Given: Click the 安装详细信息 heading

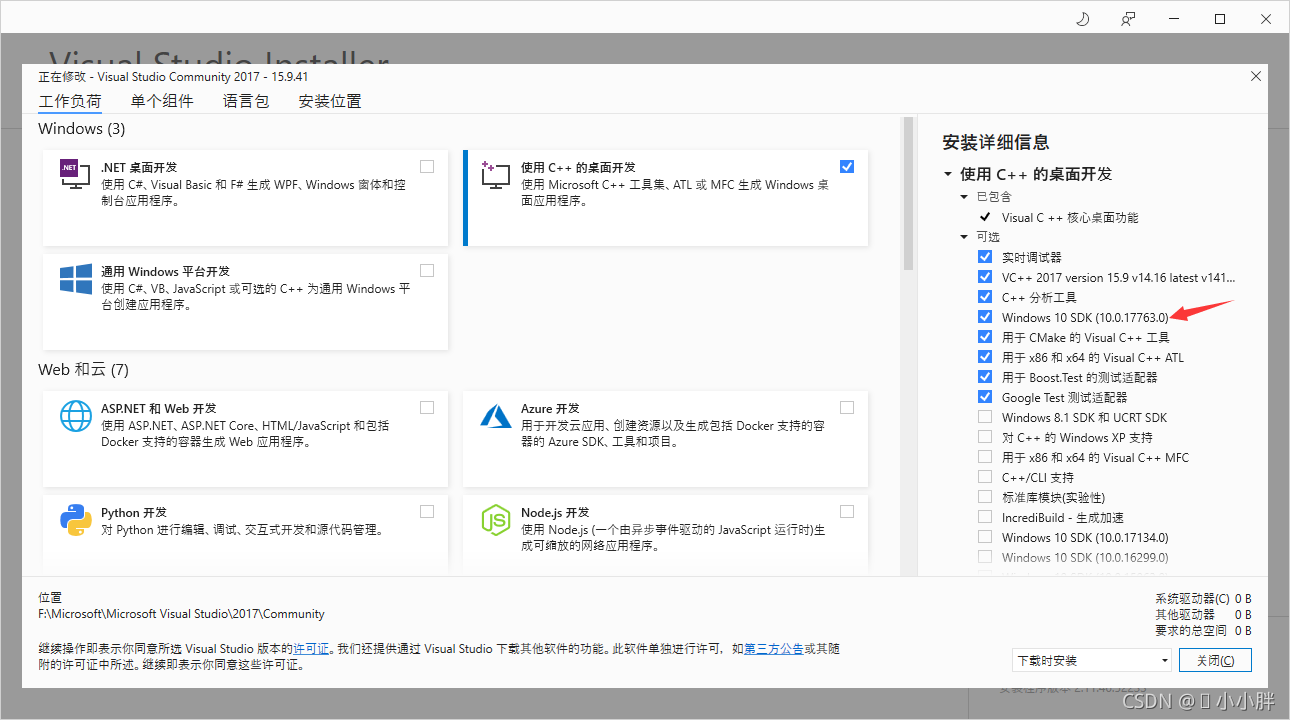Looking at the screenshot, I should tap(996, 142).
